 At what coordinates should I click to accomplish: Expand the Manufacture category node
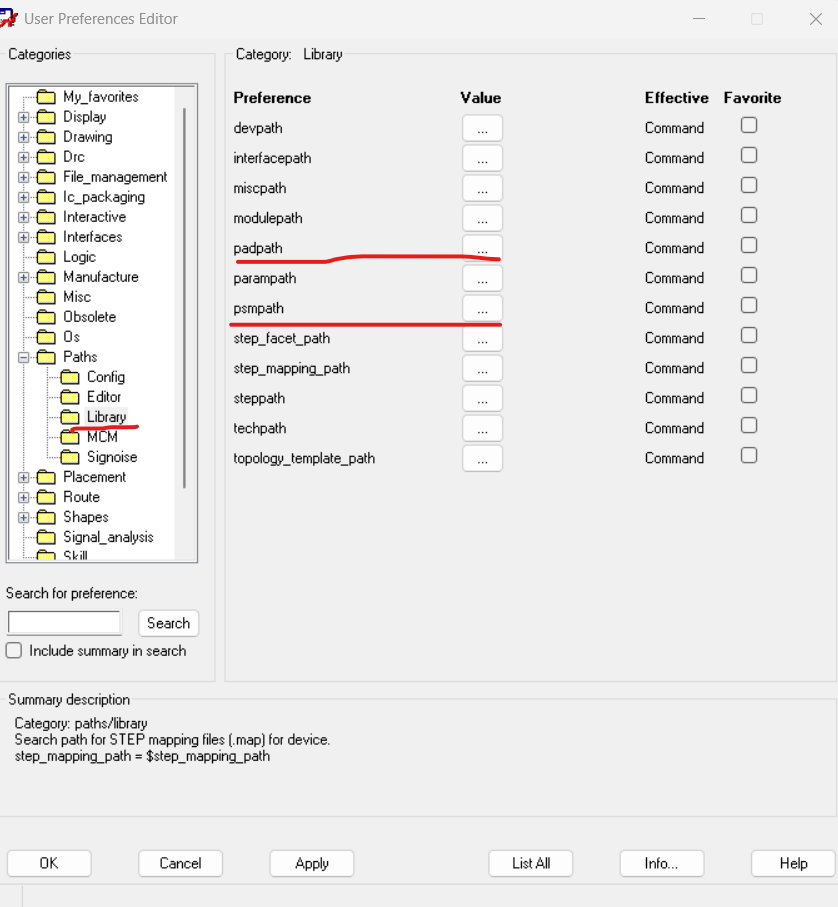pos(23,277)
